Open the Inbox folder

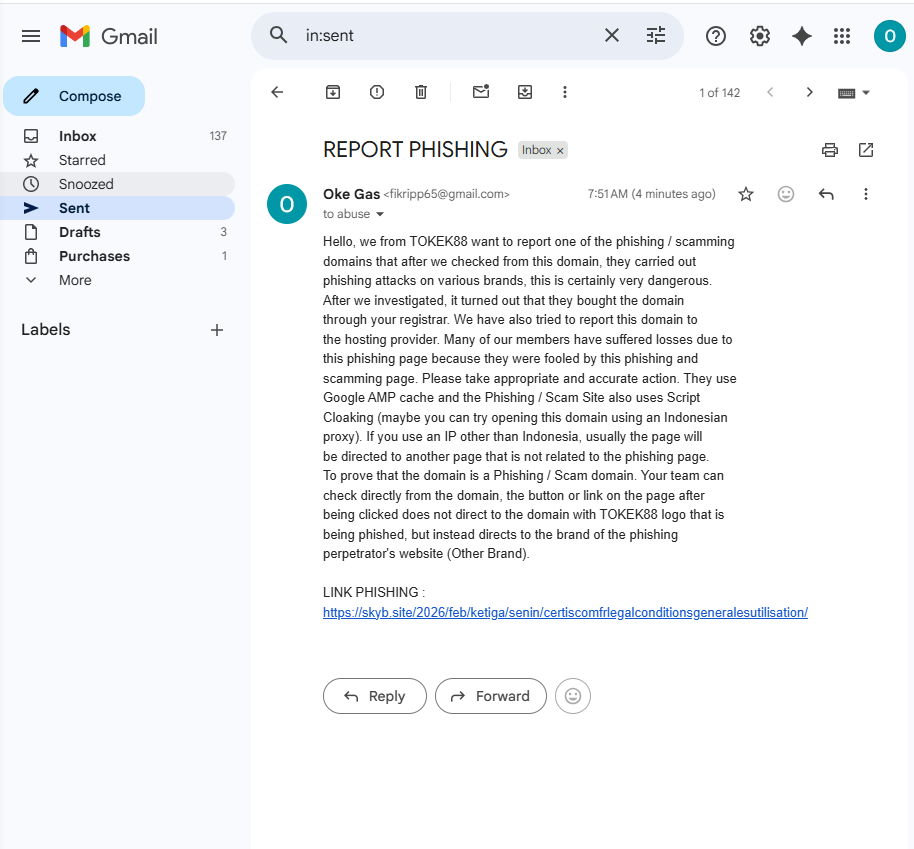(117, 136)
